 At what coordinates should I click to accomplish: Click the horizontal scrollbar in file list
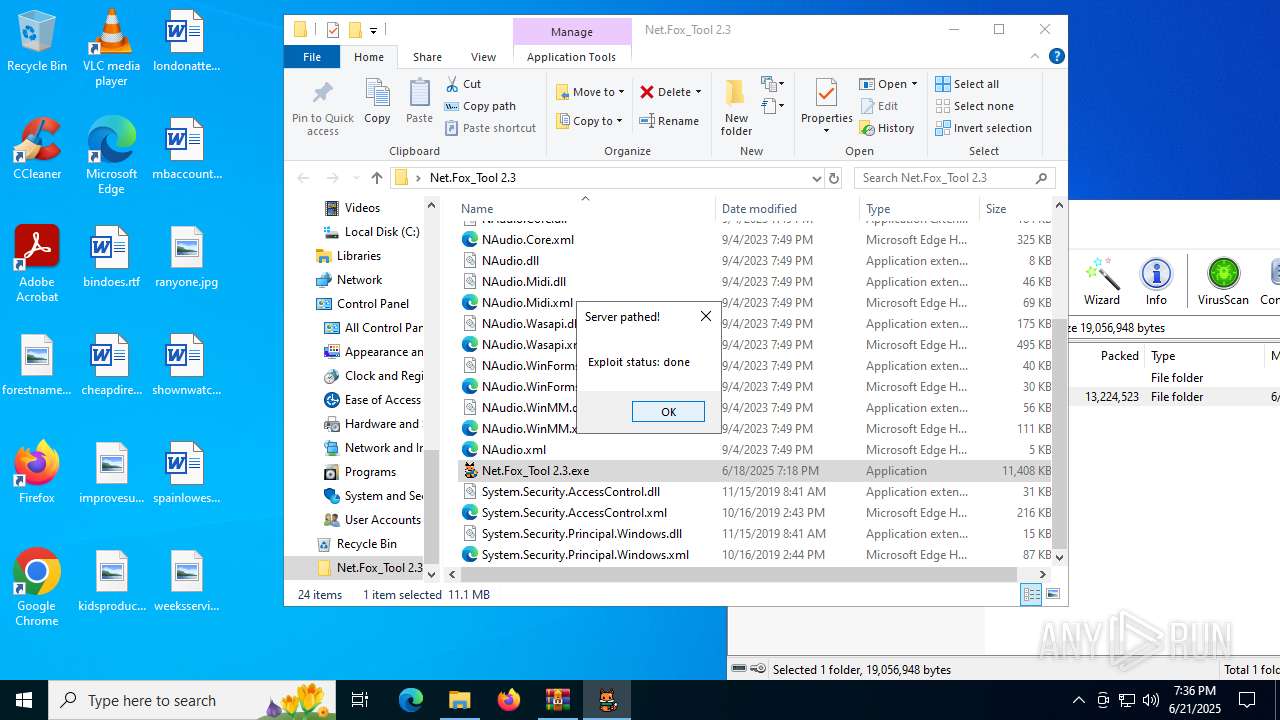pos(740,575)
